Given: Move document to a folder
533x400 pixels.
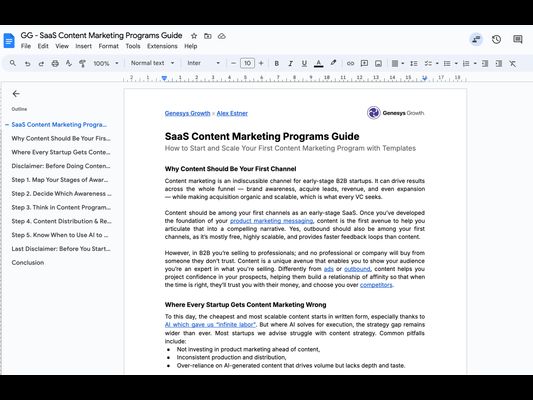Looking at the screenshot, I should 208,36.
